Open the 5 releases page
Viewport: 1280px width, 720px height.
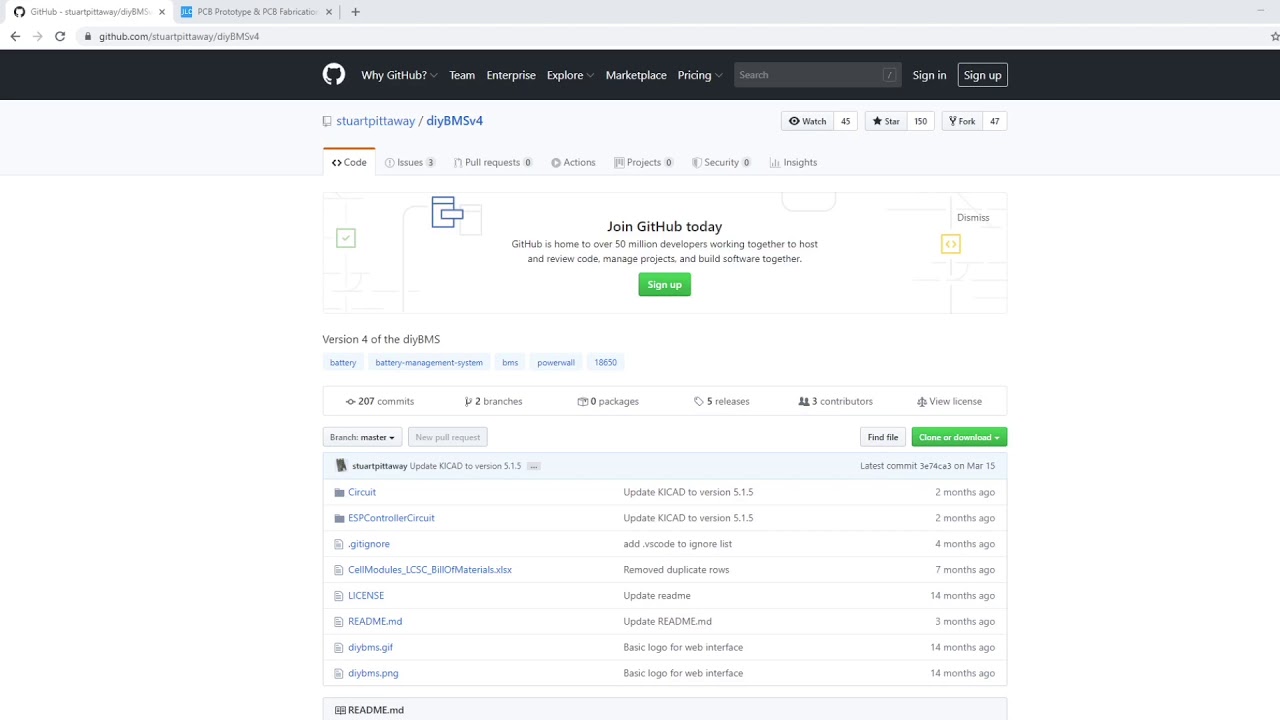pyautogui.click(x=722, y=401)
